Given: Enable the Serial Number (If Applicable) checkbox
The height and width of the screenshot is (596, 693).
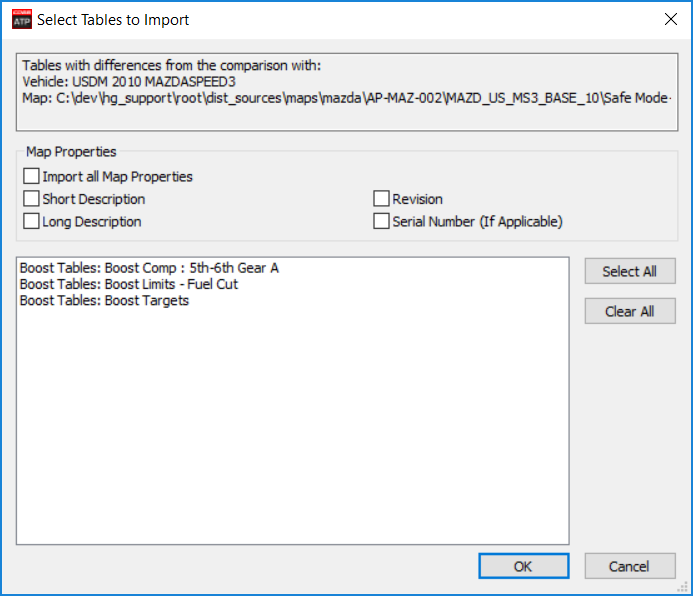Looking at the screenshot, I should coord(382,222).
